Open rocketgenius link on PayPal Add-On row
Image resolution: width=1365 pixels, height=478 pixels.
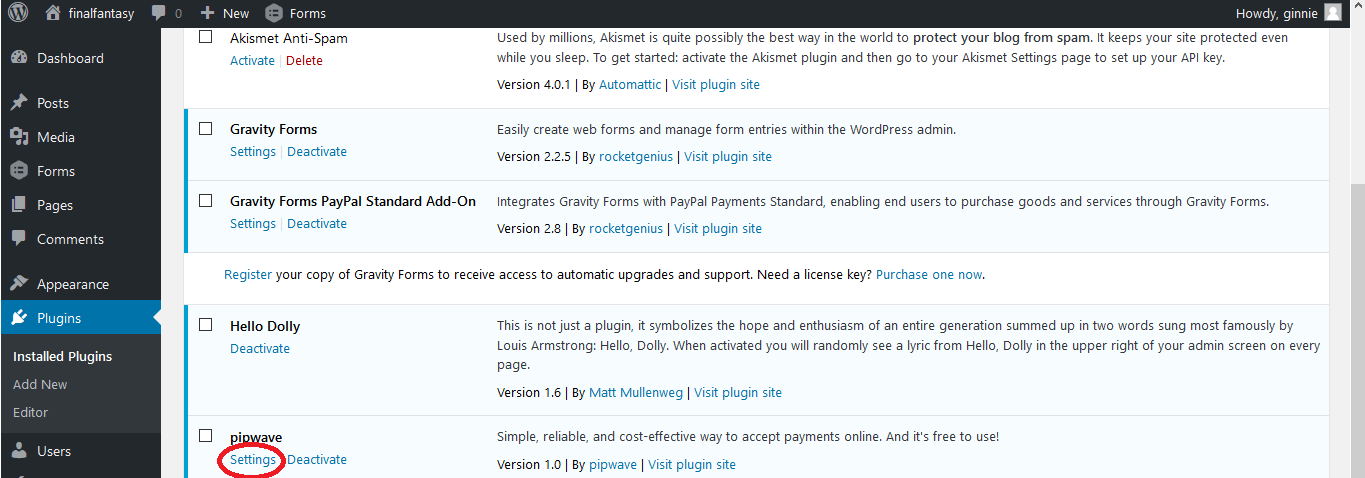coord(626,228)
